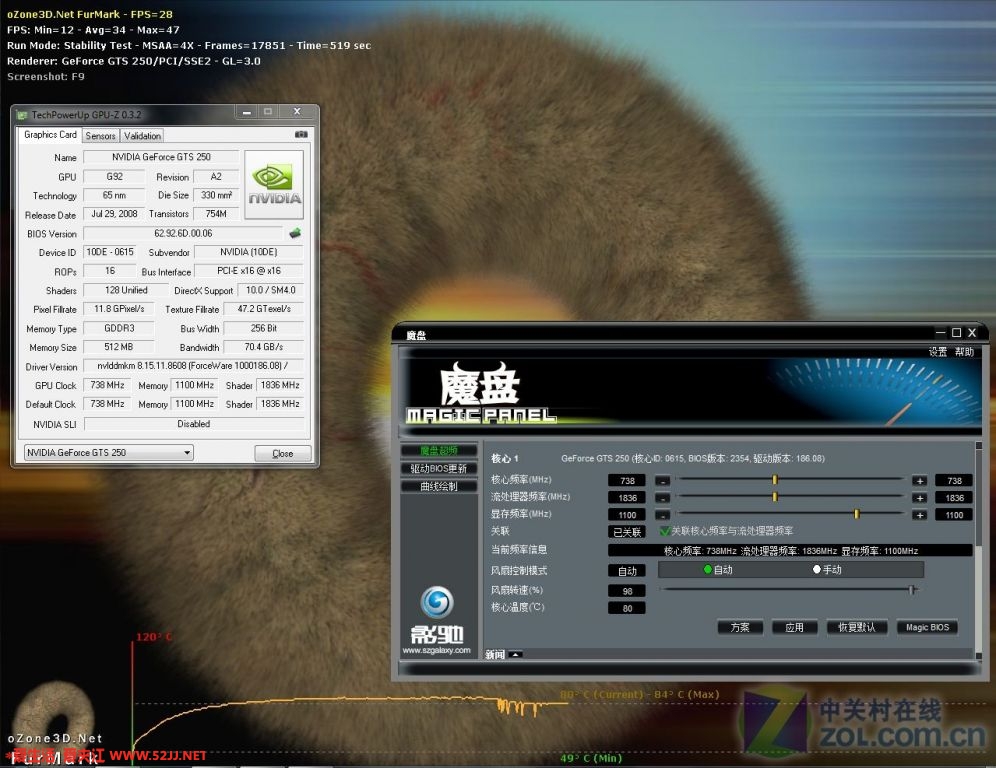This screenshot has width=996, height=768.
Task: Click the 应用 button
Action: pos(794,627)
